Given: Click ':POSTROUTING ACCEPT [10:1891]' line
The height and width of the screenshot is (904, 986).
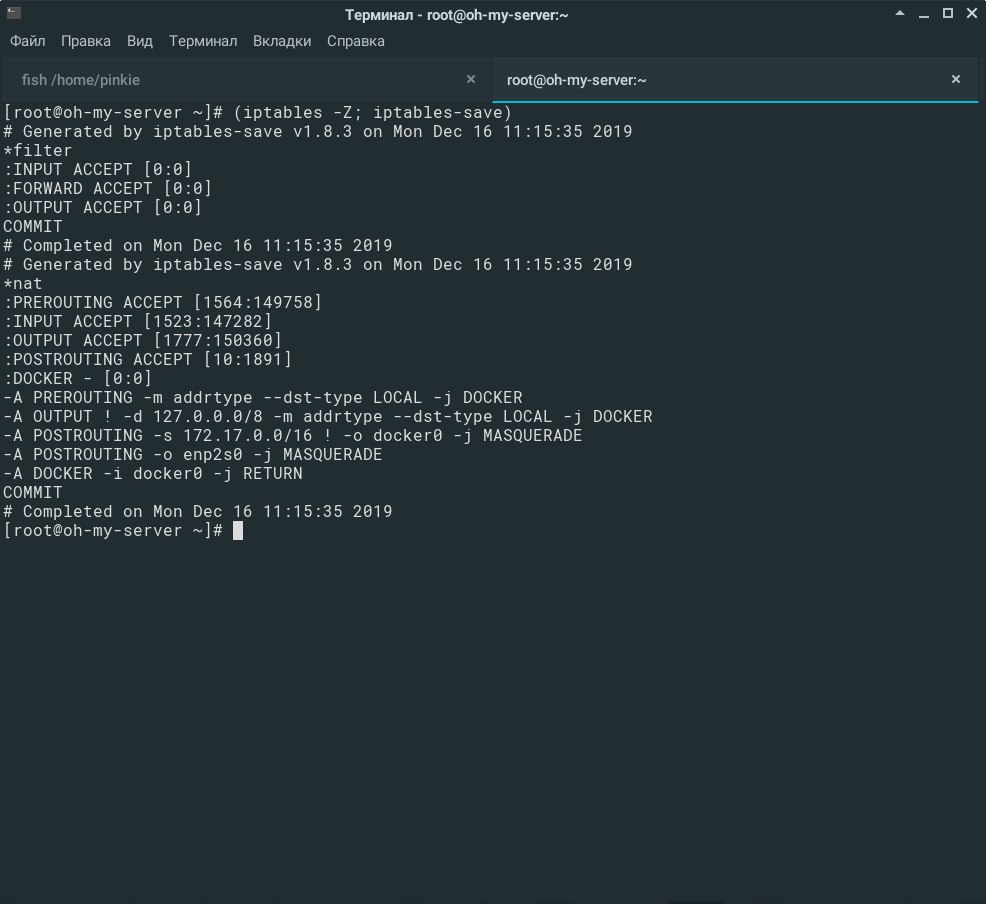Looking at the screenshot, I should point(148,360).
